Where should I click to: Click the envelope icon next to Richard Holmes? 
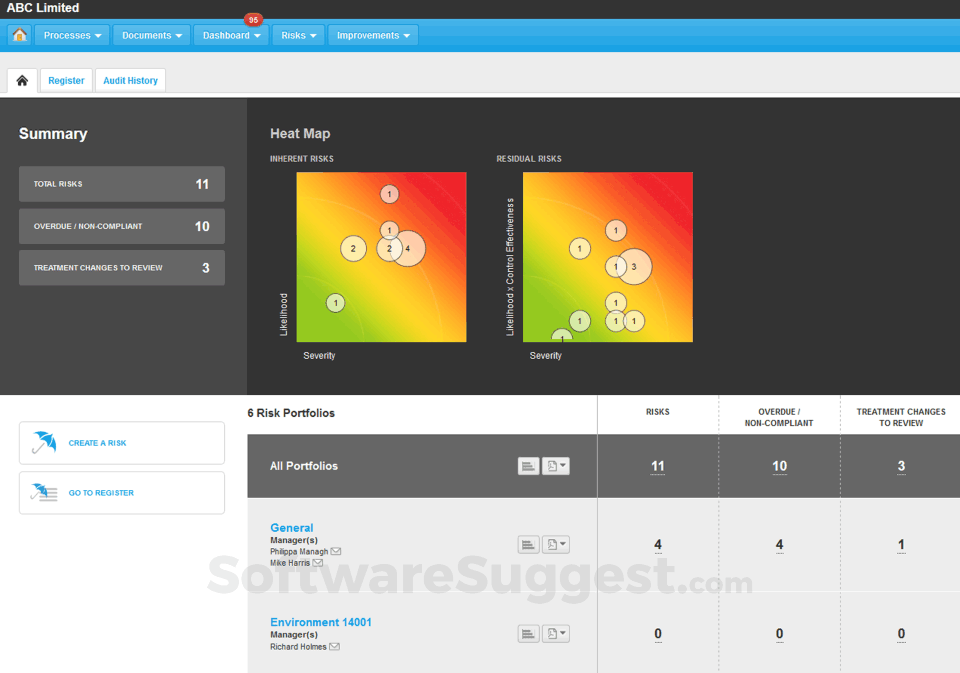coord(334,646)
